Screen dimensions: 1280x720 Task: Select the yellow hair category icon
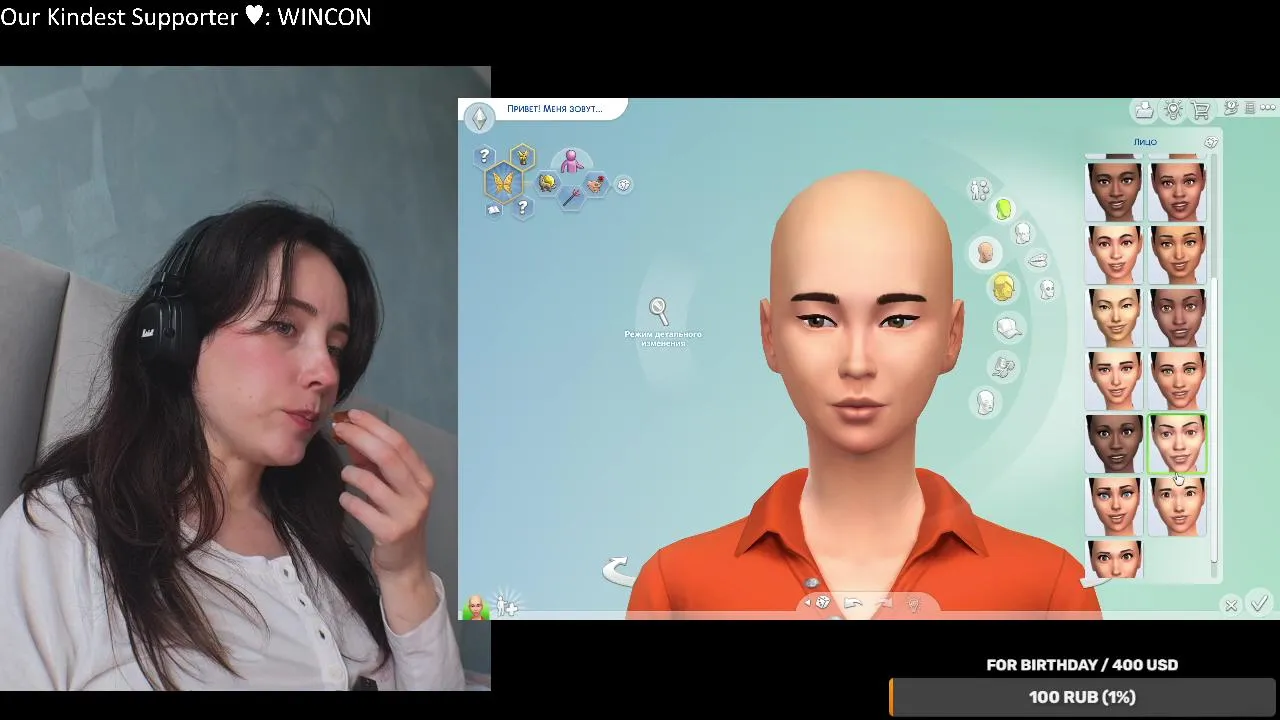[x=1003, y=288]
